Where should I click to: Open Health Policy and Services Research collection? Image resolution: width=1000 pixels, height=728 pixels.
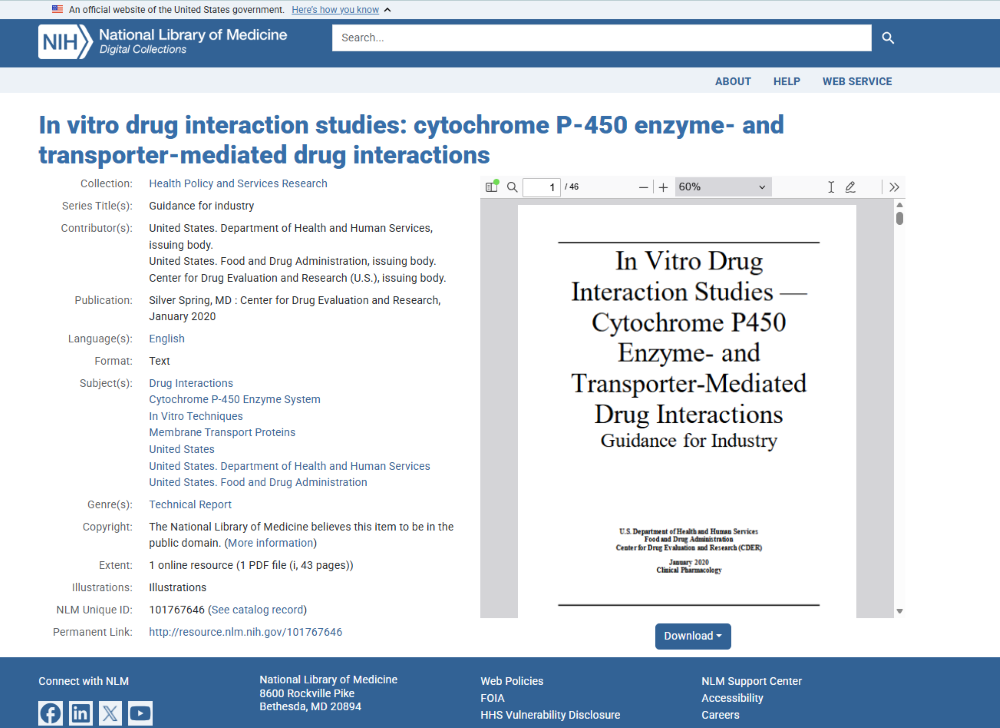coord(238,184)
